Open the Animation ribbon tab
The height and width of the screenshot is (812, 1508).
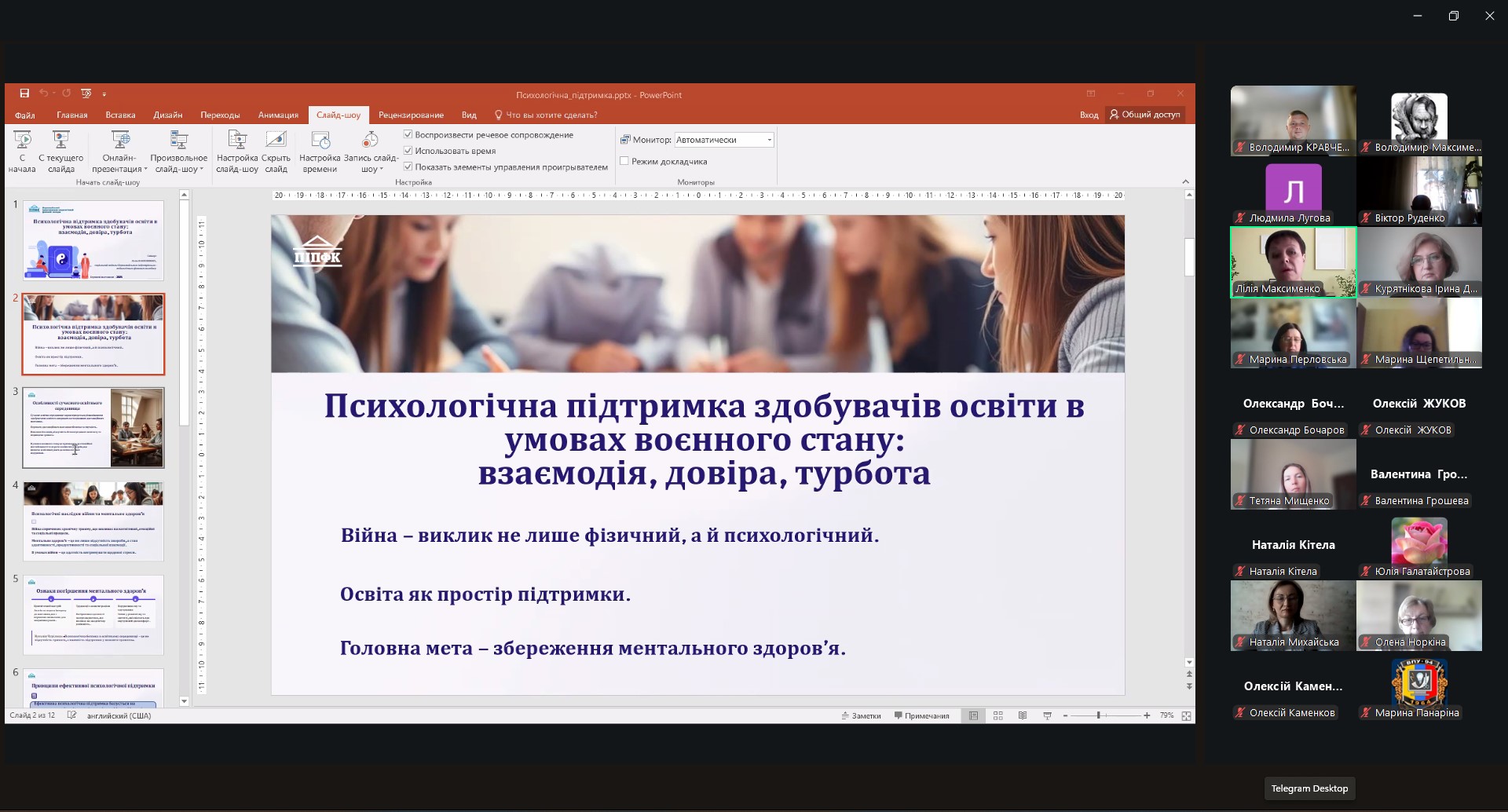(x=278, y=115)
